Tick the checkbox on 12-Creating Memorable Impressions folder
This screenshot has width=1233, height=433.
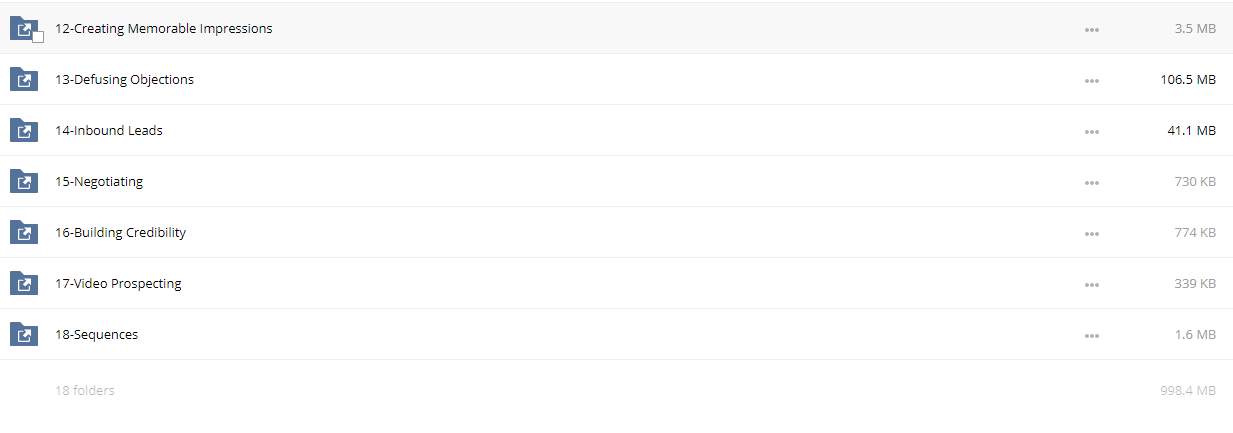tap(38, 37)
